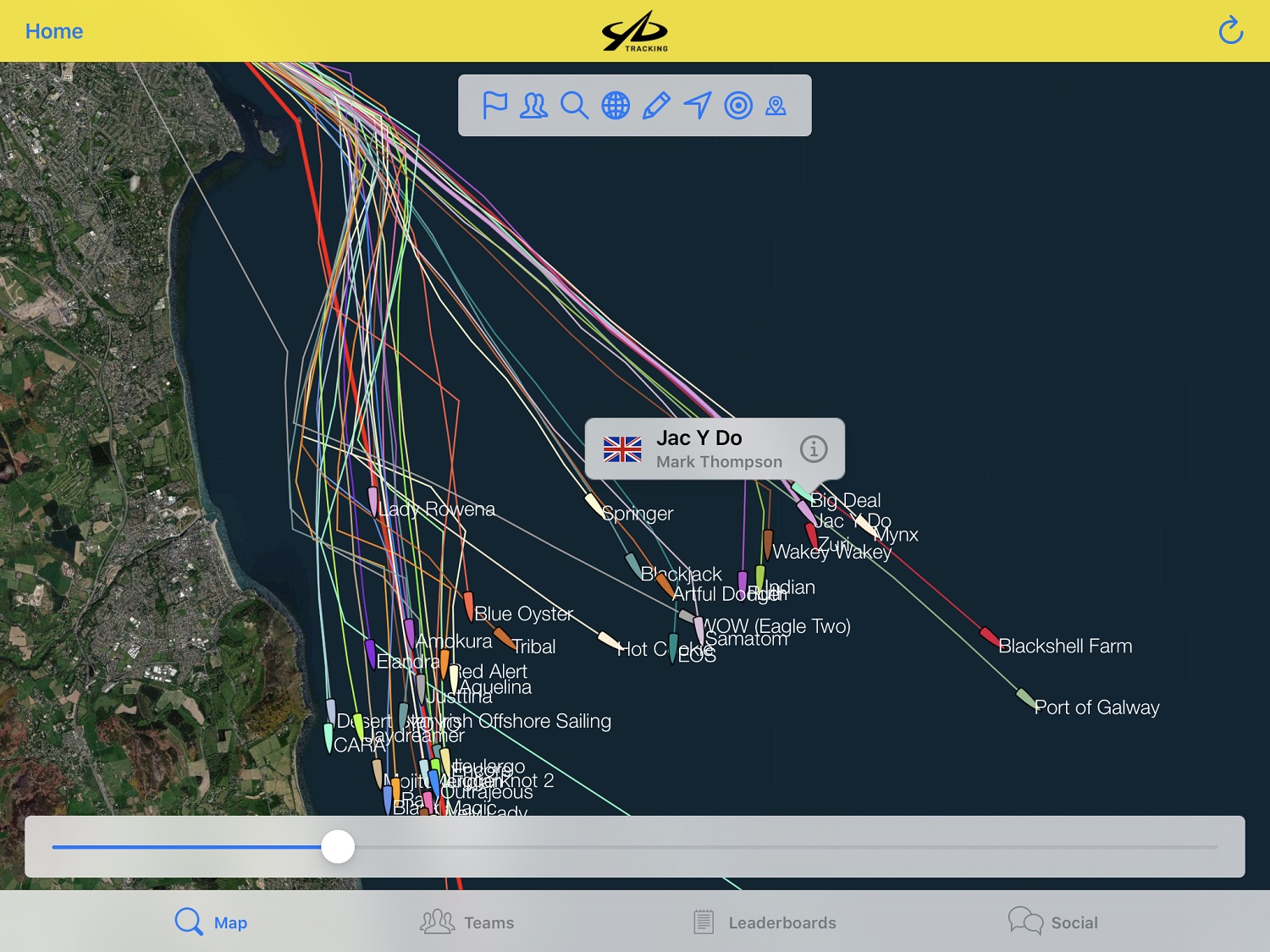The image size is (1270, 952).
Task: Select the pencil draw tool
Action: pyautogui.click(x=656, y=106)
